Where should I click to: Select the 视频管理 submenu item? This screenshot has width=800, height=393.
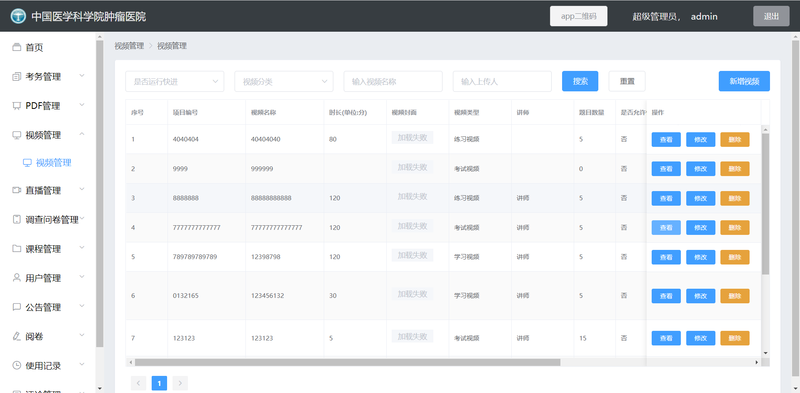pos(48,163)
